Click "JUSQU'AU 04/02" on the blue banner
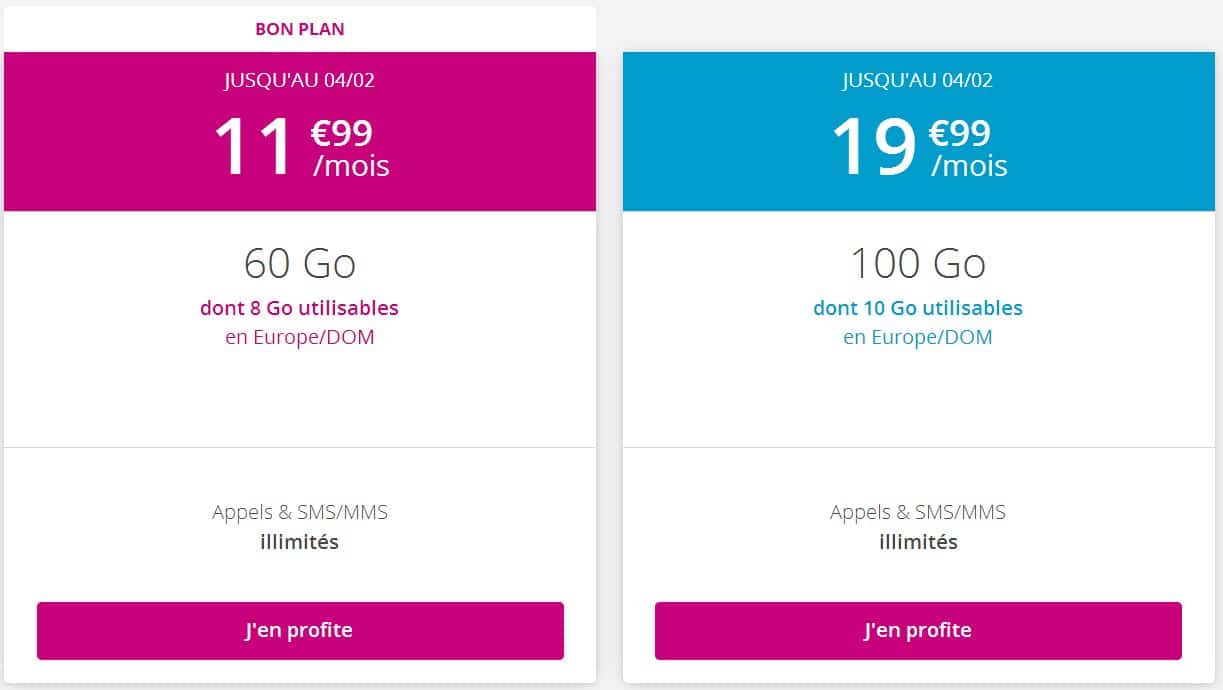Viewport: 1223px width, 690px height. coord(918,80)
